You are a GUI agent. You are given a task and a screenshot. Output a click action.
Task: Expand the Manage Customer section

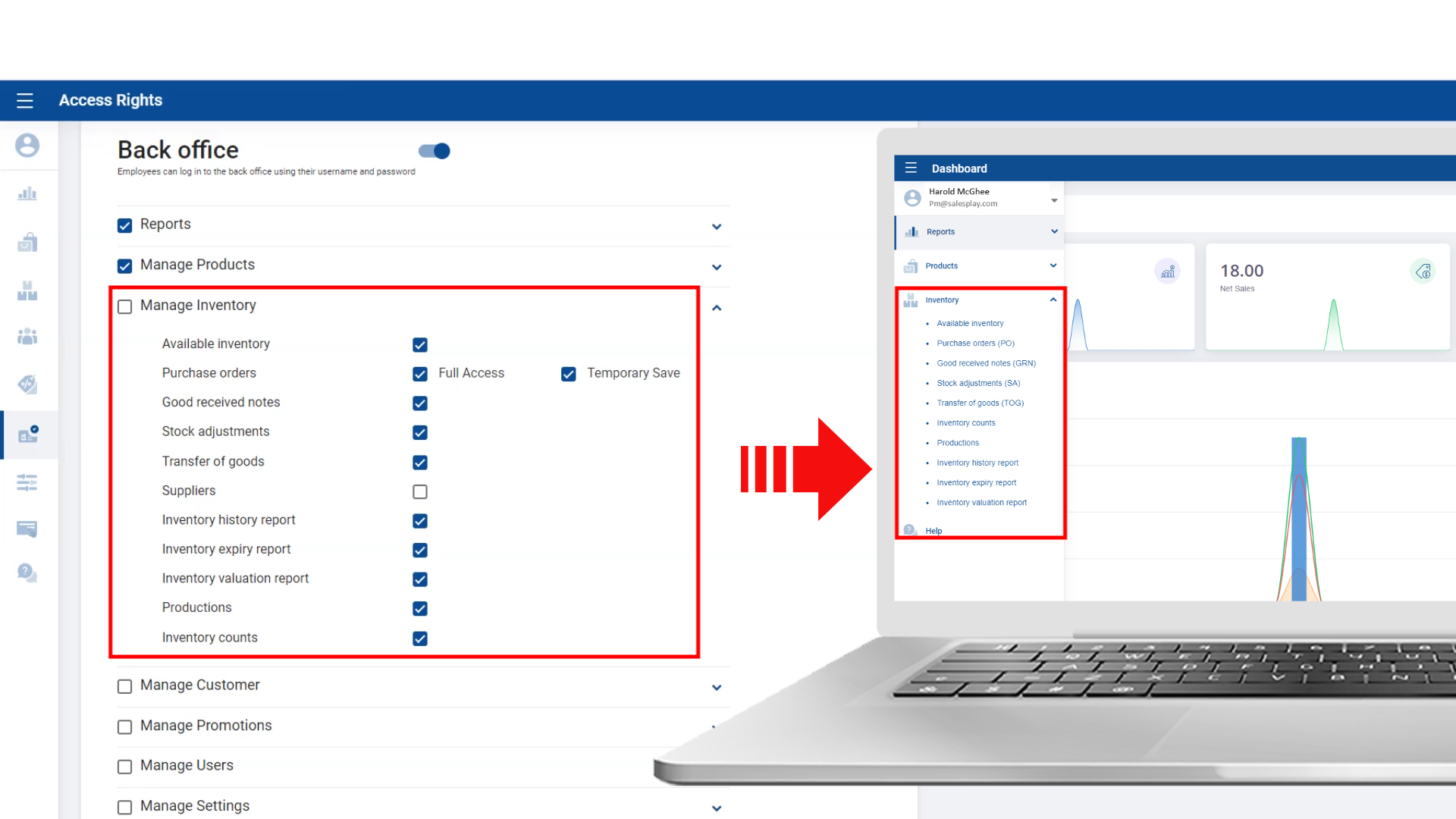(x=717, y=688)
